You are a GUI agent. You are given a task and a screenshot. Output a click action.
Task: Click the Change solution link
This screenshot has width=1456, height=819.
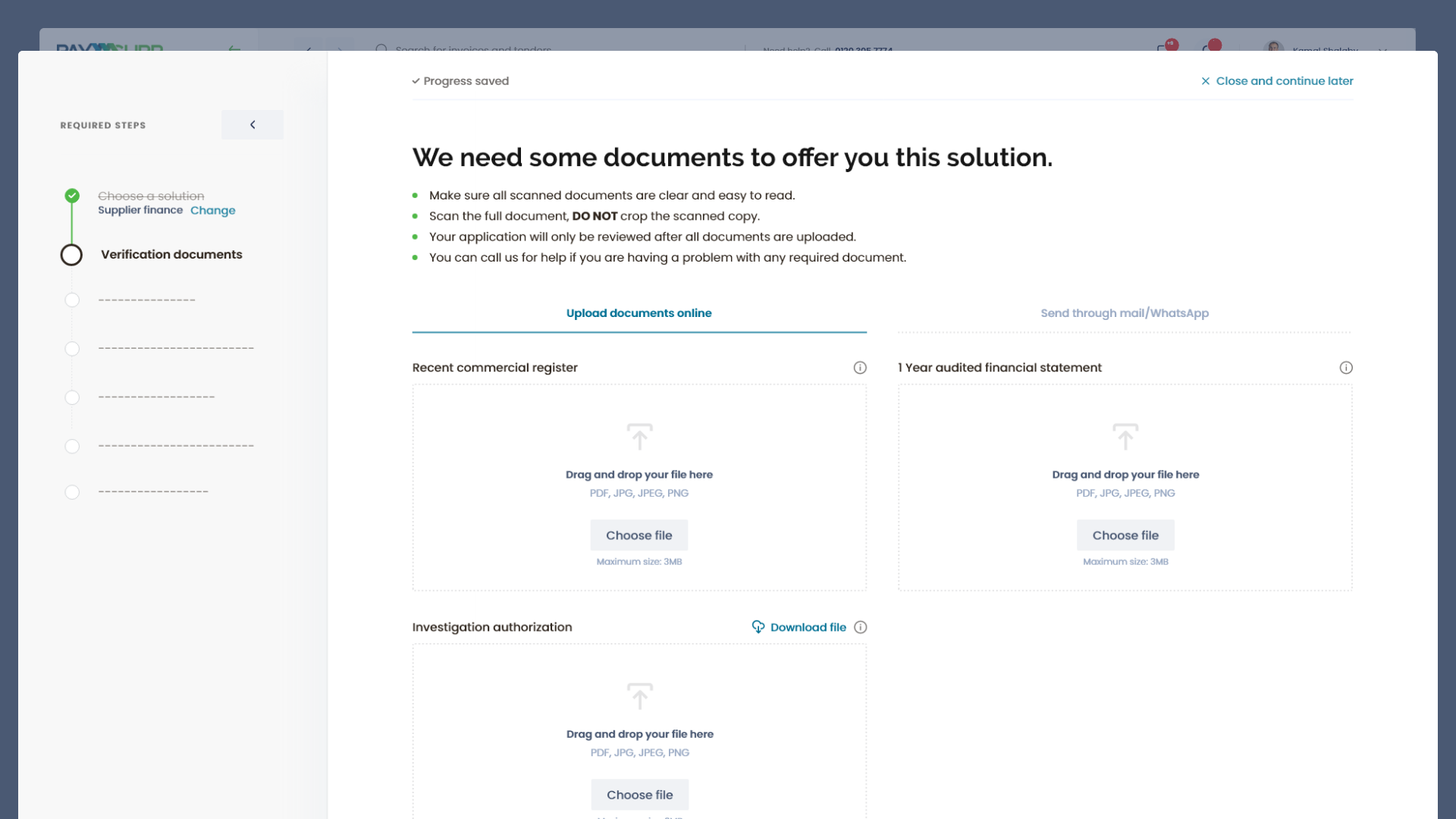click(212, 211)
